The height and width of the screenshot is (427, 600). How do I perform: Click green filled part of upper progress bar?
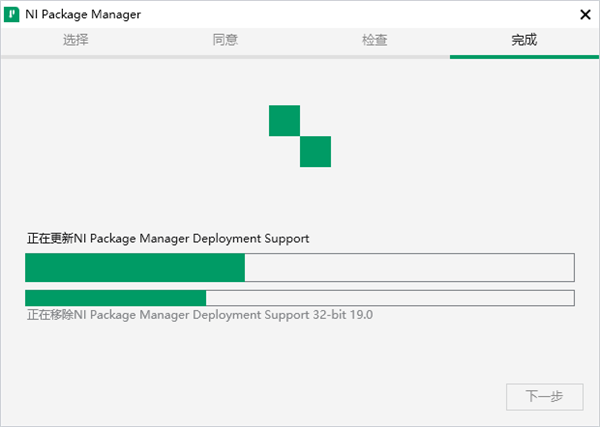[x=135, y=267]
